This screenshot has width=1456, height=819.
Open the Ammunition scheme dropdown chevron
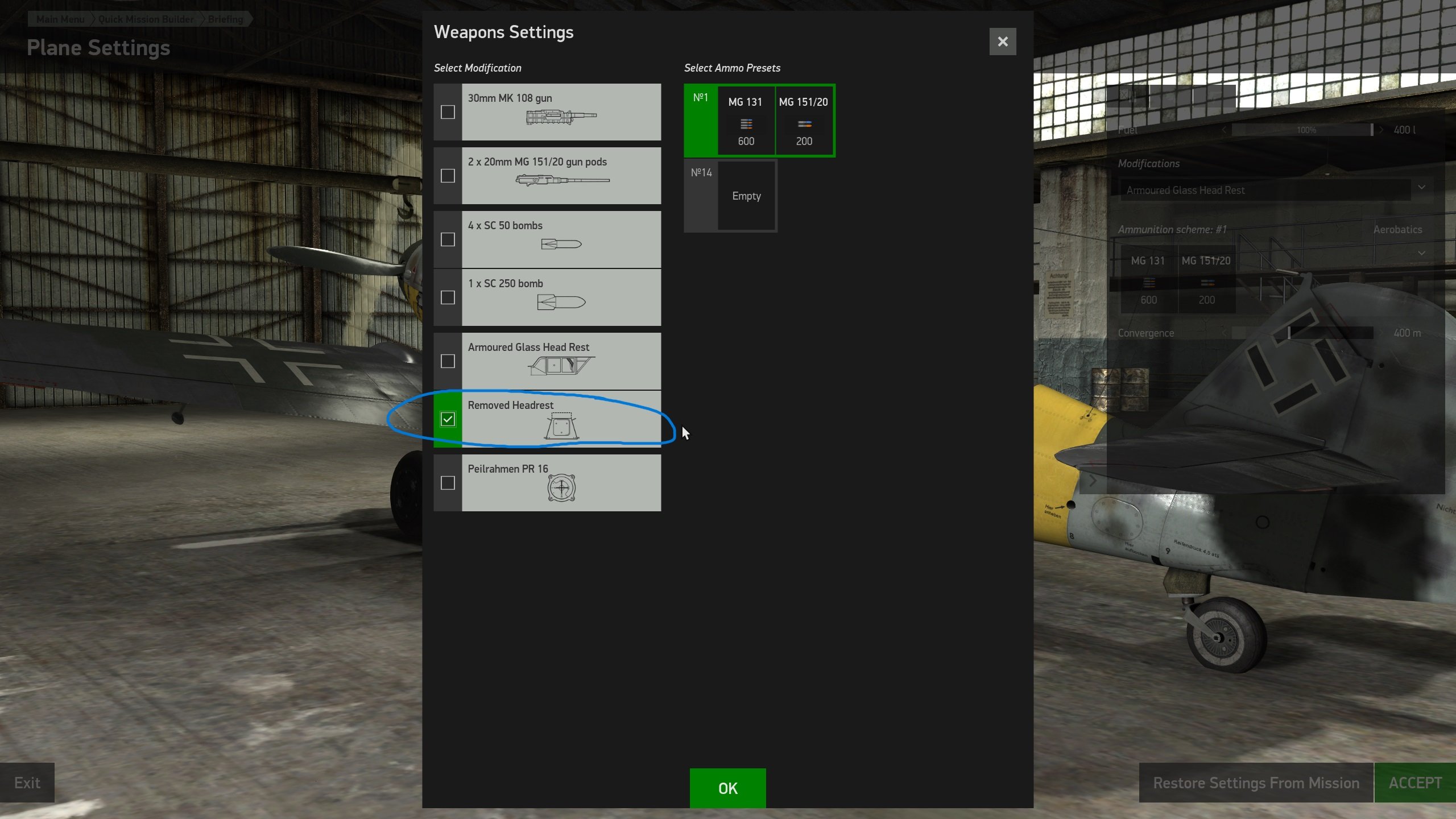coord(1421,253)
